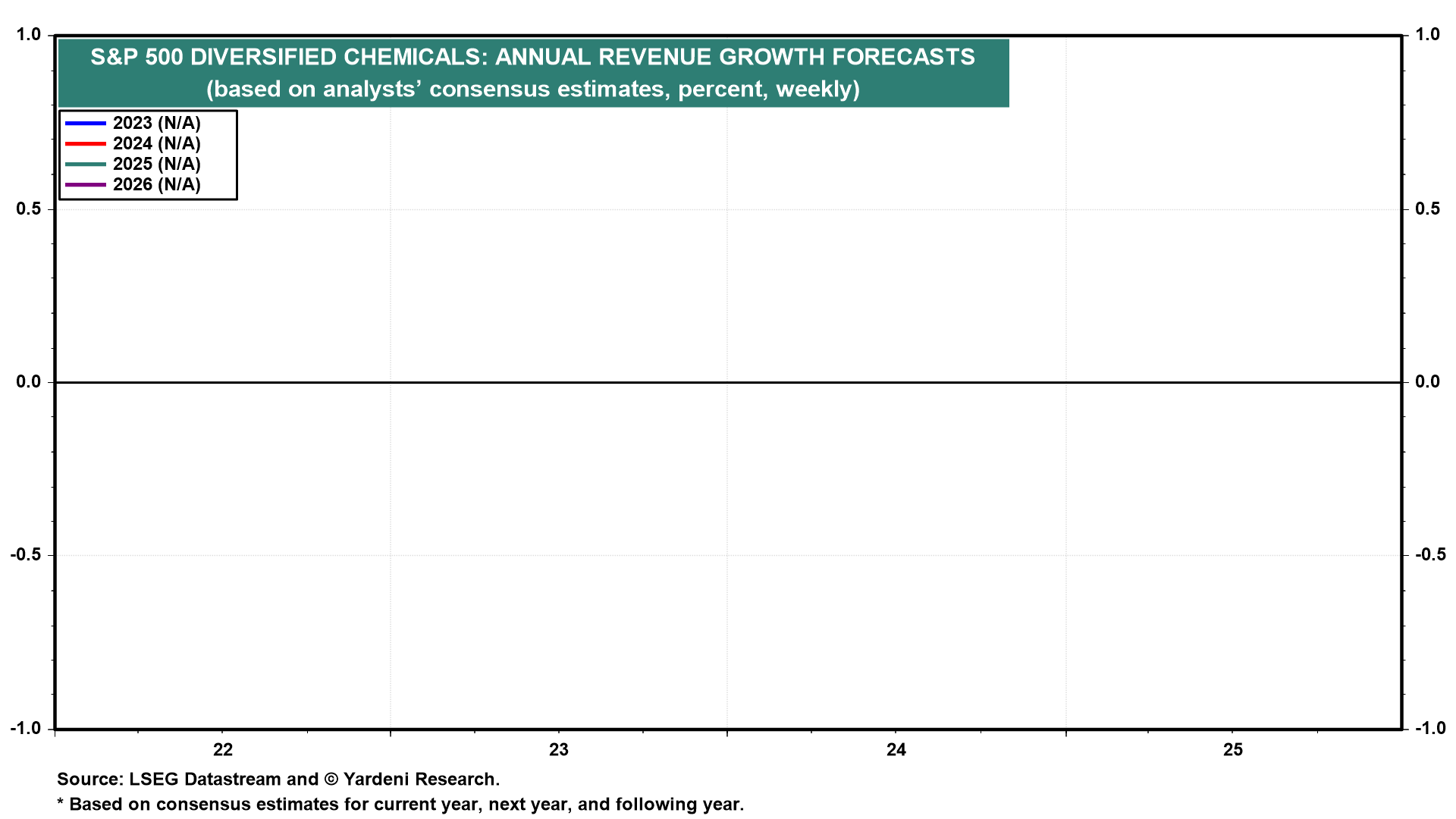Click the x-axis label 23
This screenshot has height=819, width=1456.
coord(559,750)
